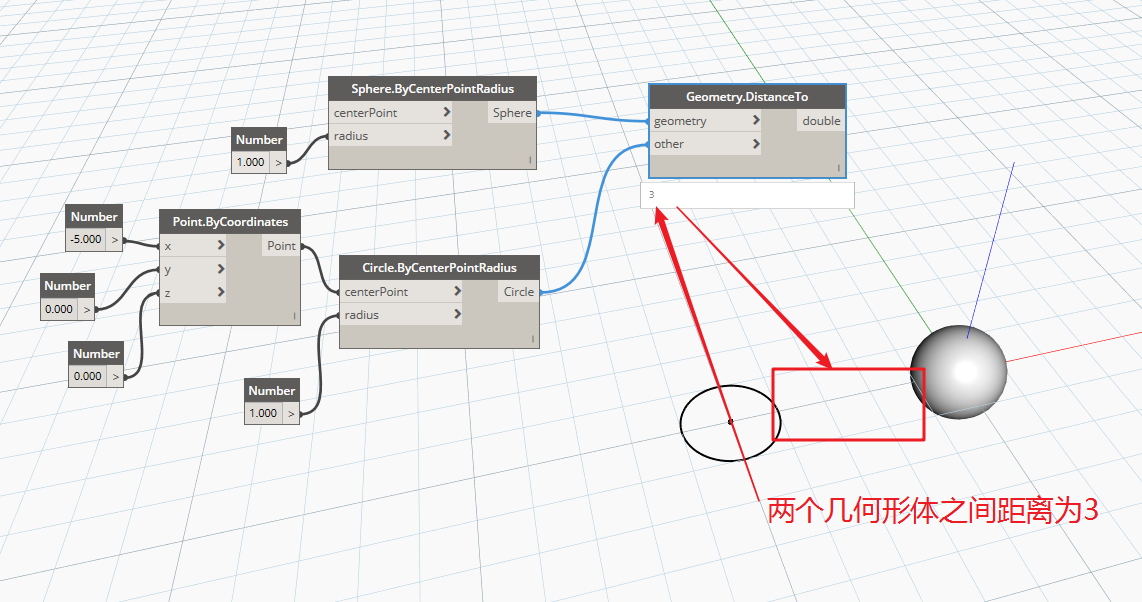Click the double output port

[x=821, y=121]
